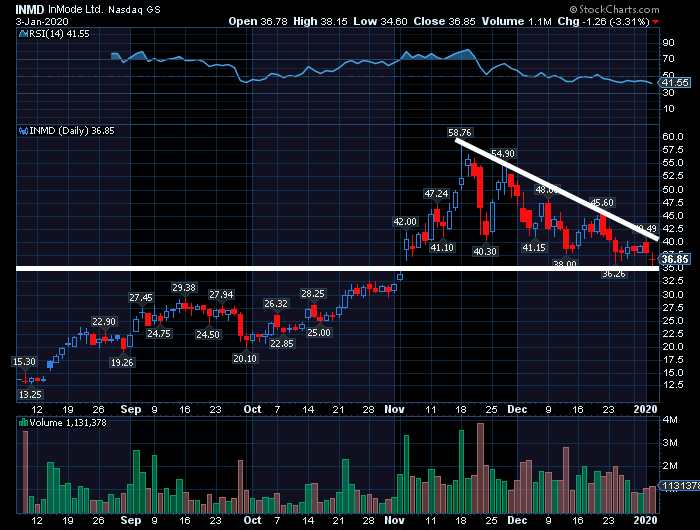This screenshot has height=530, width=700.
Task: Click the 29.38 September high label
Action: click(x=184, y=288)
